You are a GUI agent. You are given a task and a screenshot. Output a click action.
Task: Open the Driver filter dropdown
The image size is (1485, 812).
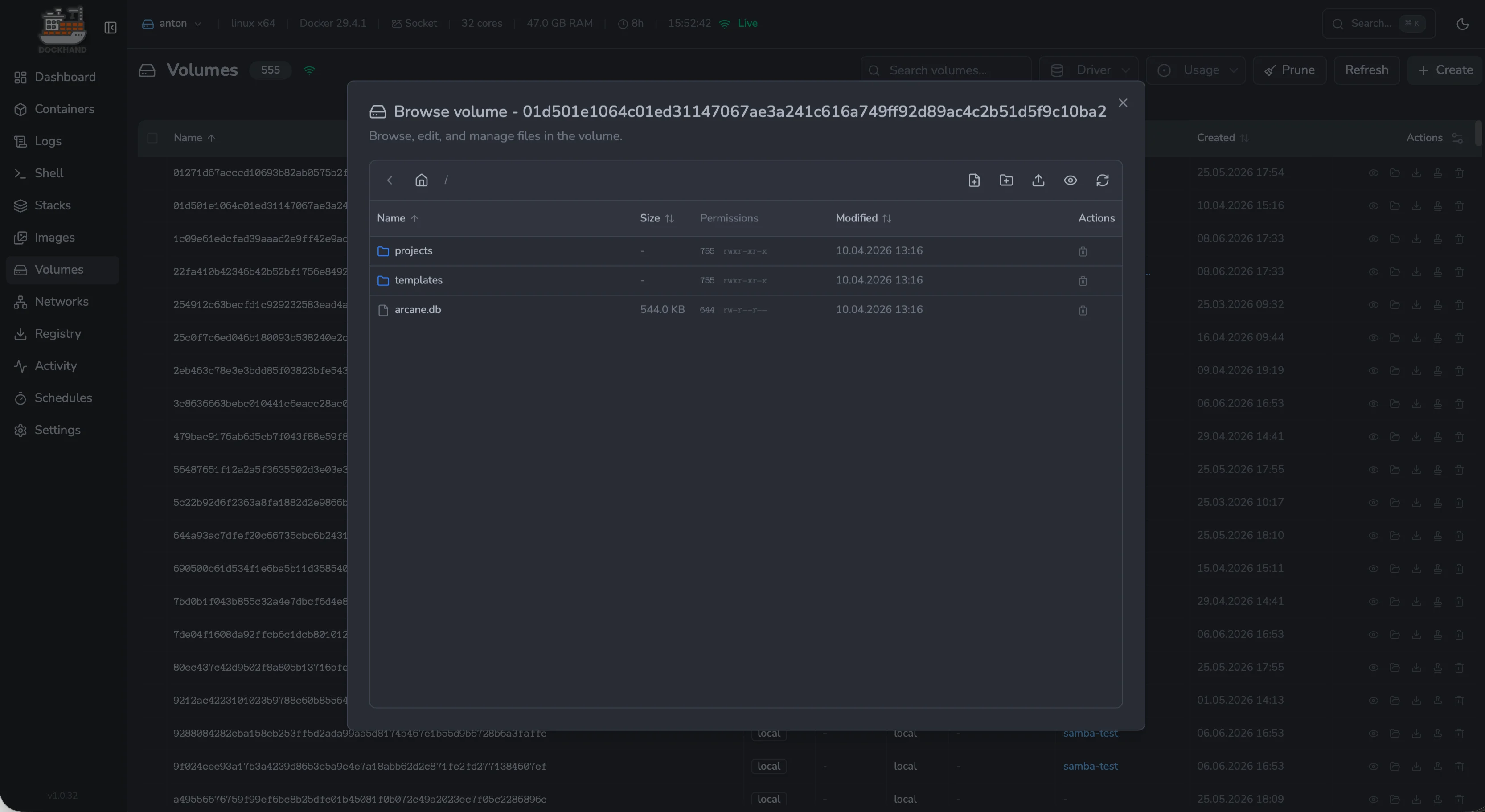(x=1088, y=70)
